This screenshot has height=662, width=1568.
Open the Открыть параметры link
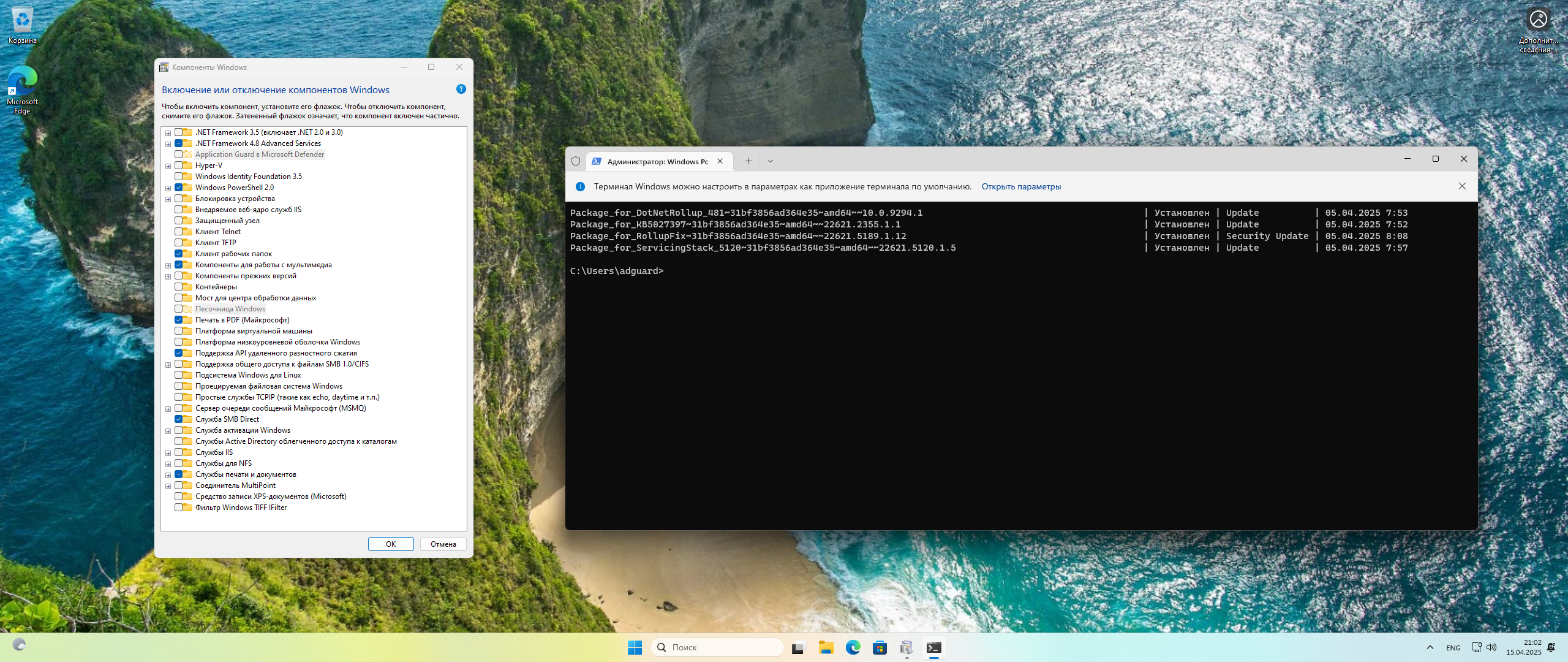pyautogui.click(x=1022, y=186)
